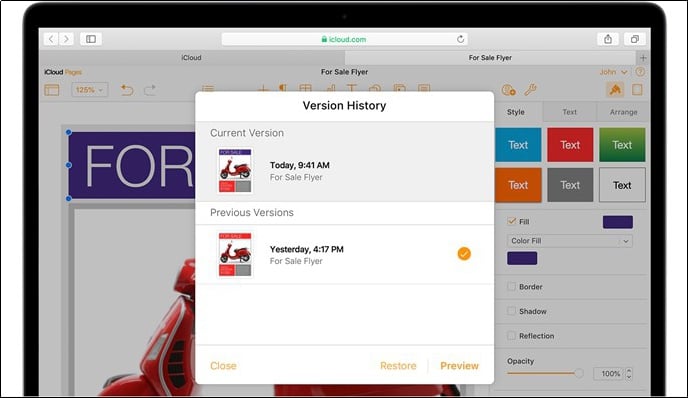688x398 pixels.
Task: Click the Preview button
Action: click(459, 366)
